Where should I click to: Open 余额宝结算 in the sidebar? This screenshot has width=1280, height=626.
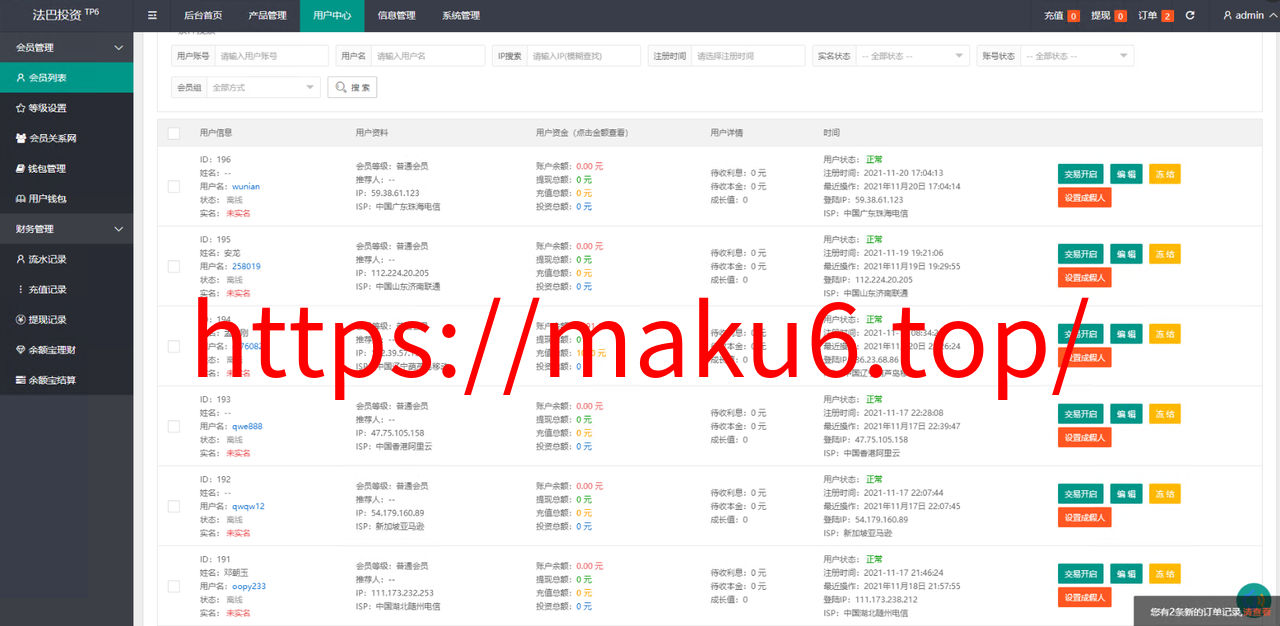click(66, 380)
